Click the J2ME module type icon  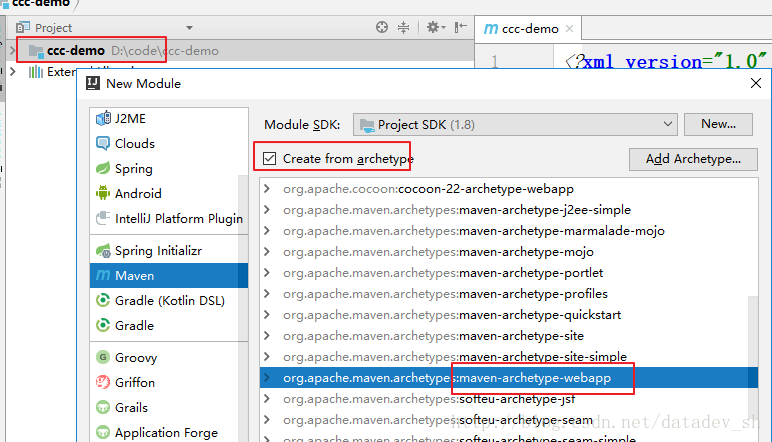click(103, 119)
